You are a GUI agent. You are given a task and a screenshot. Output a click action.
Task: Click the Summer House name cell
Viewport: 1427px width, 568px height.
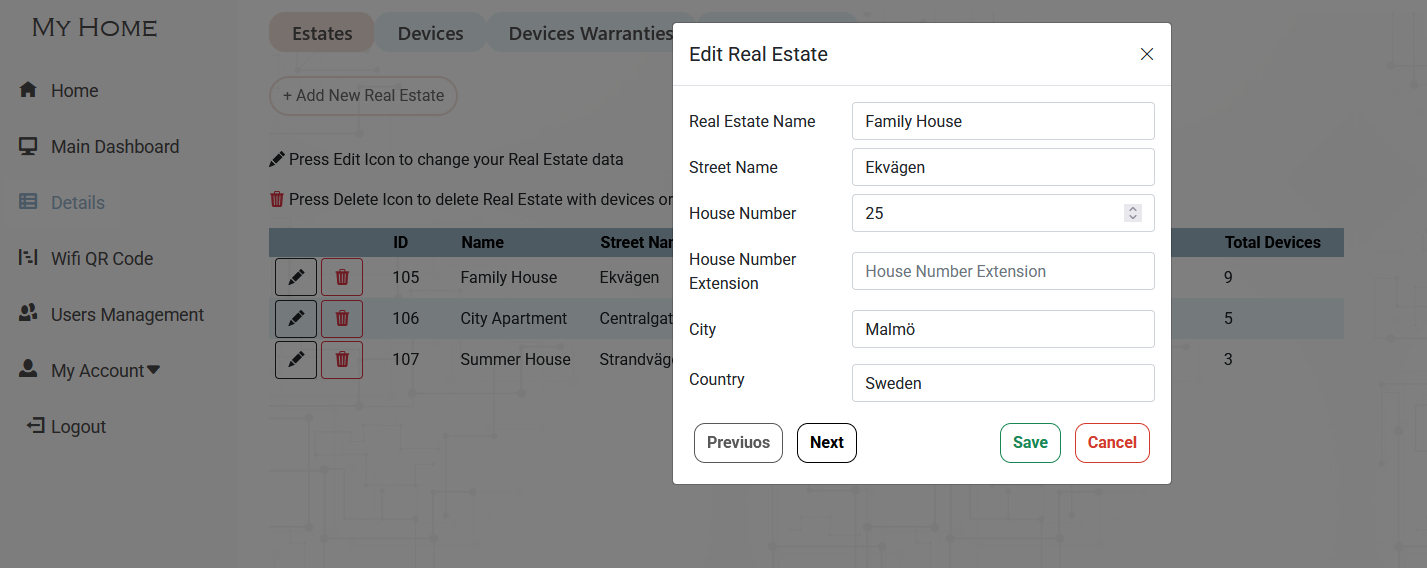click(515, 359)
